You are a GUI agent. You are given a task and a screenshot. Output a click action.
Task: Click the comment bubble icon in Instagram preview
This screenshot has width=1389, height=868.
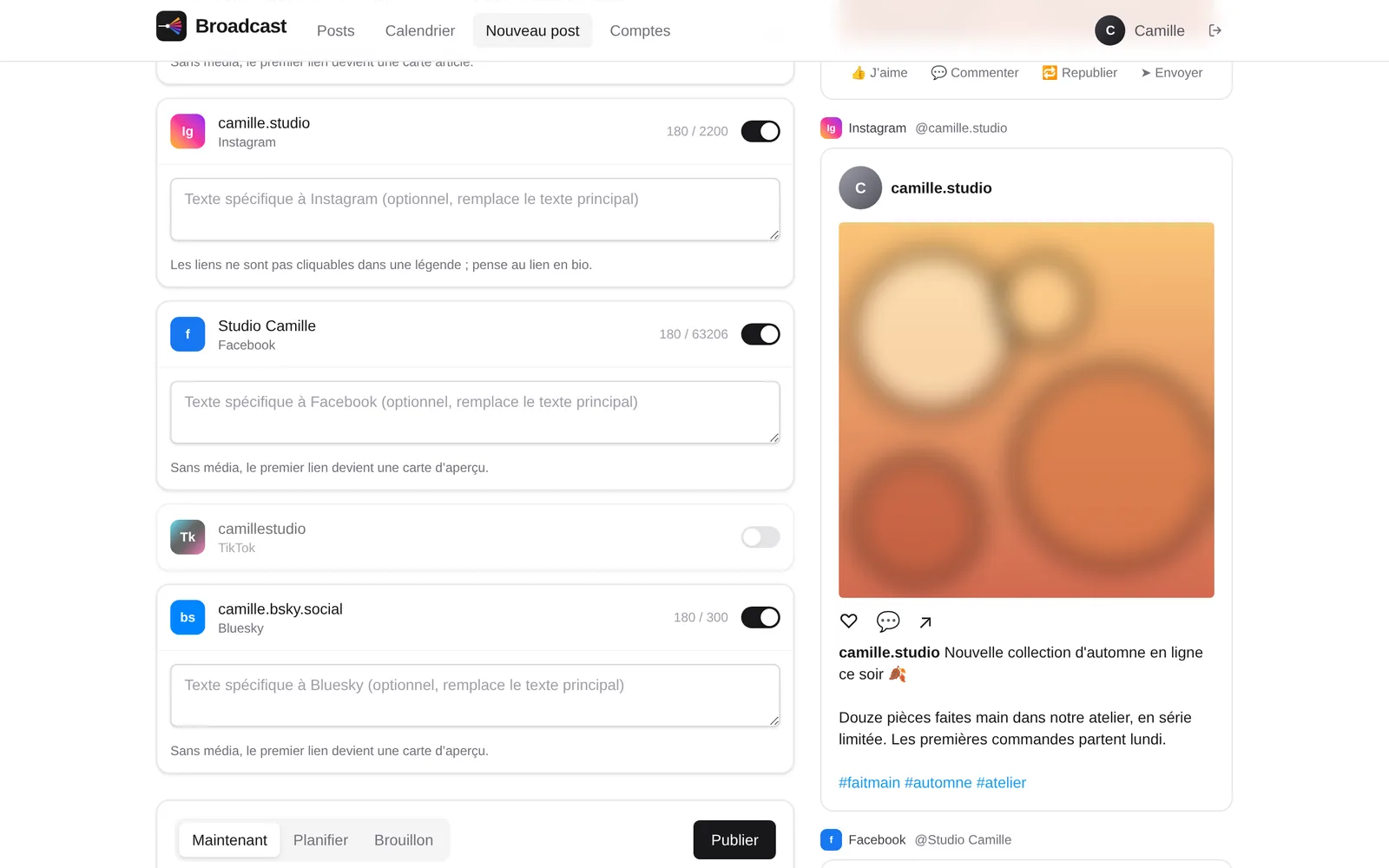coord(888,621)
